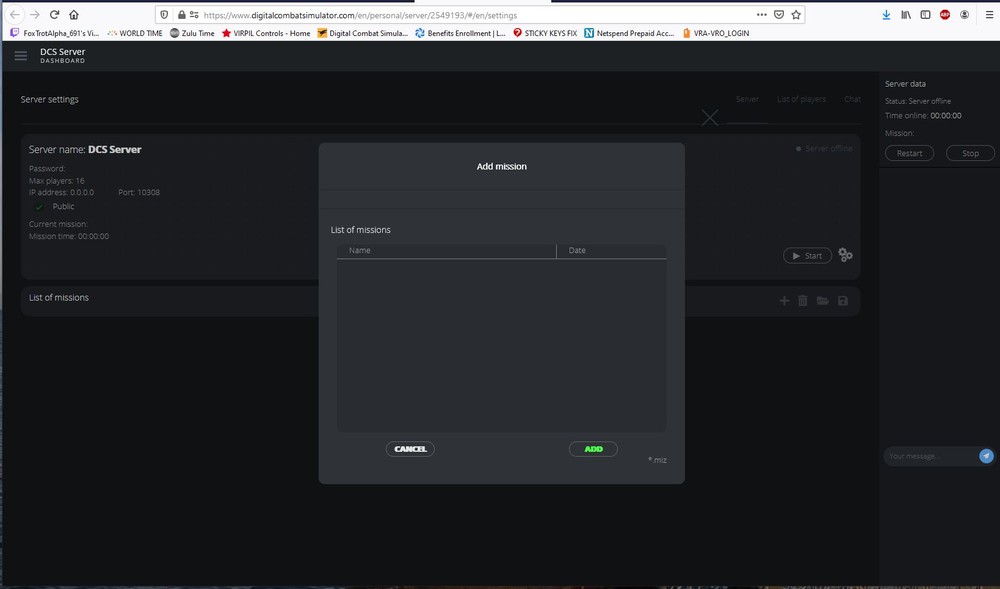Open the page actions three-dot menu

761,15
